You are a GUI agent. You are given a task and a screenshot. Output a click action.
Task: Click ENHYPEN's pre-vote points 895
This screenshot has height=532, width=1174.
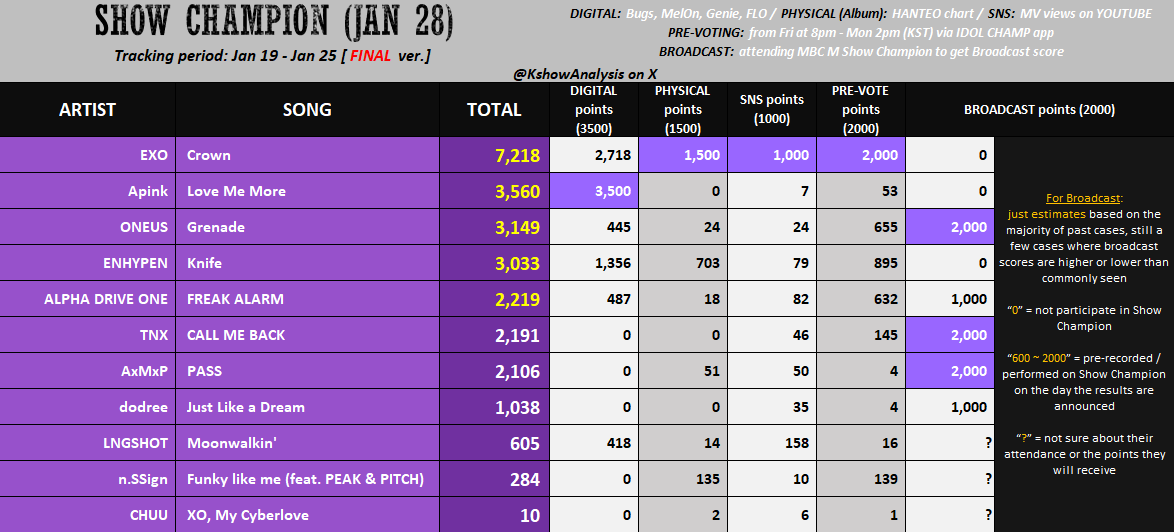click(x=861, y=263)
